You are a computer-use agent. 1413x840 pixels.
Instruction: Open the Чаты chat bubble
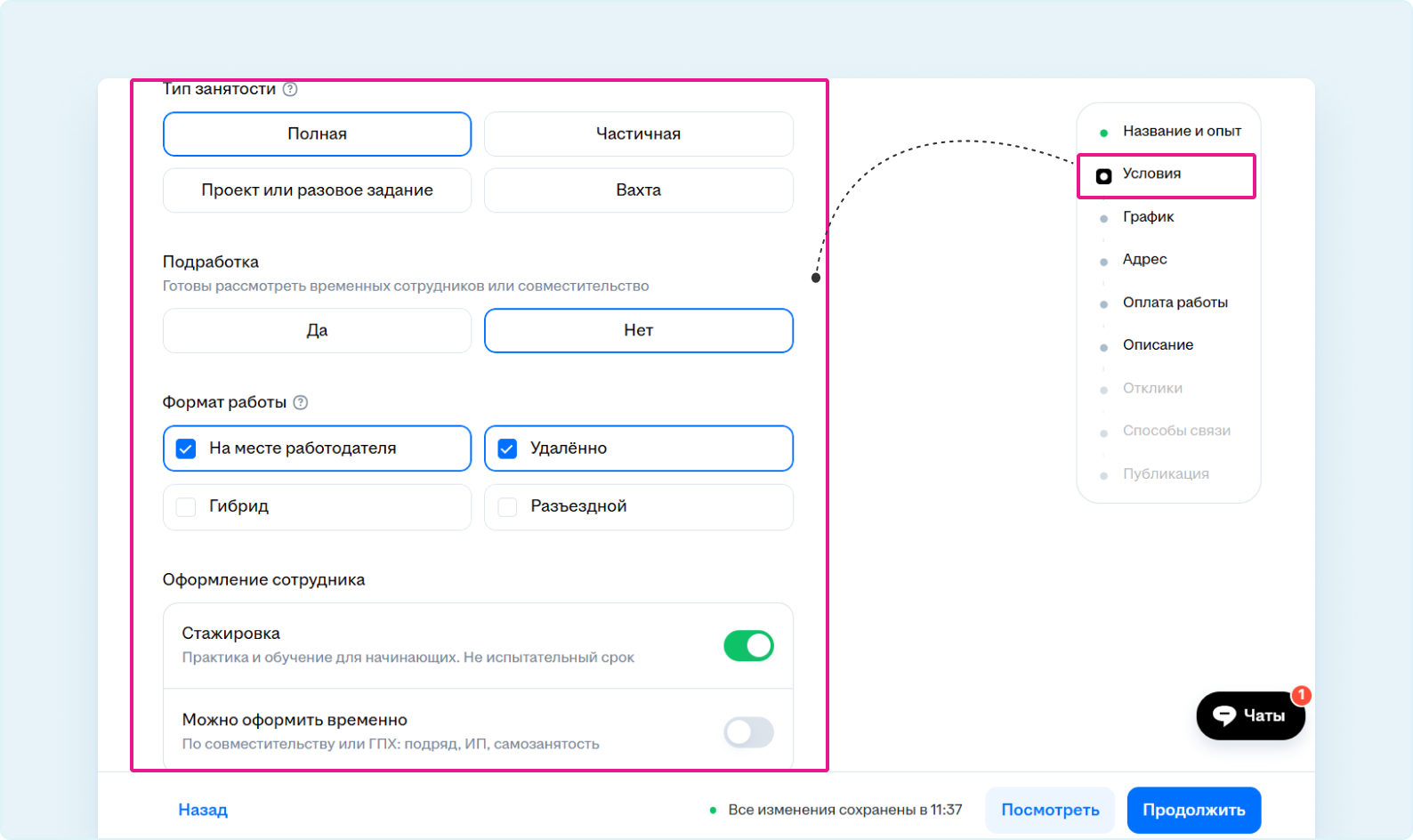coord(1250,715)
